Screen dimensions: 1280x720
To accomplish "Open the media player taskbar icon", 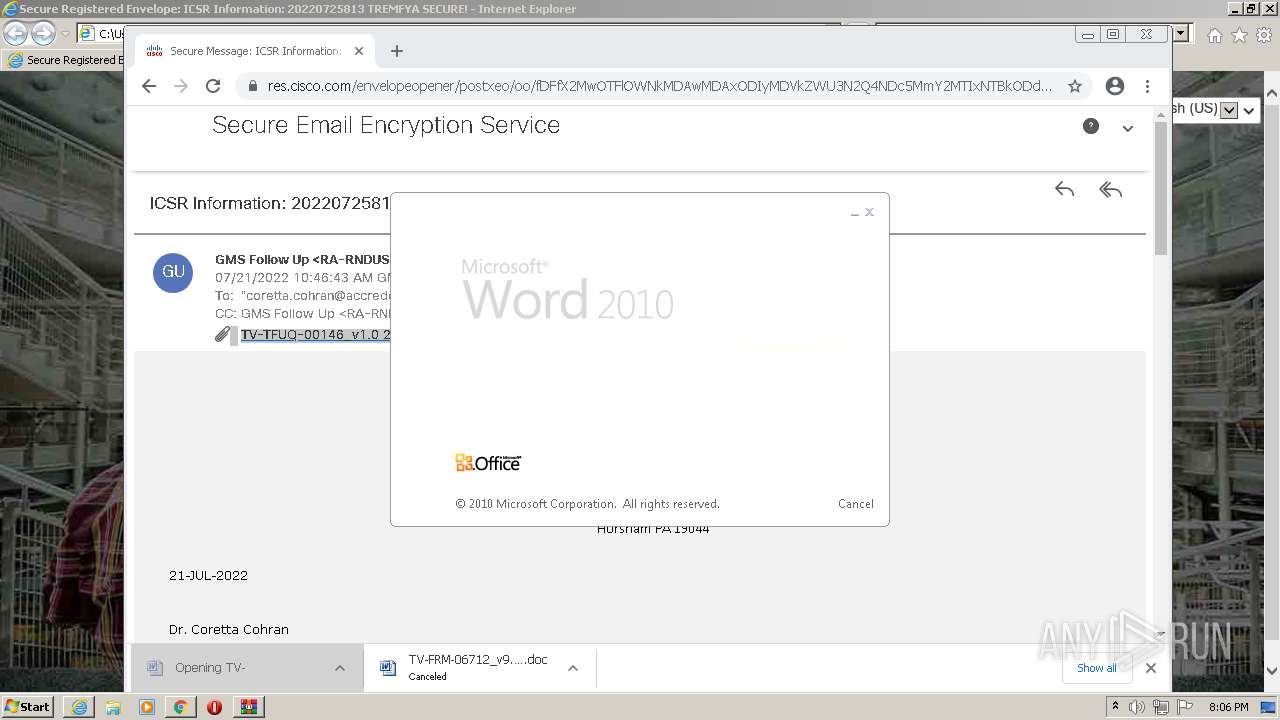I will point(147,707).
